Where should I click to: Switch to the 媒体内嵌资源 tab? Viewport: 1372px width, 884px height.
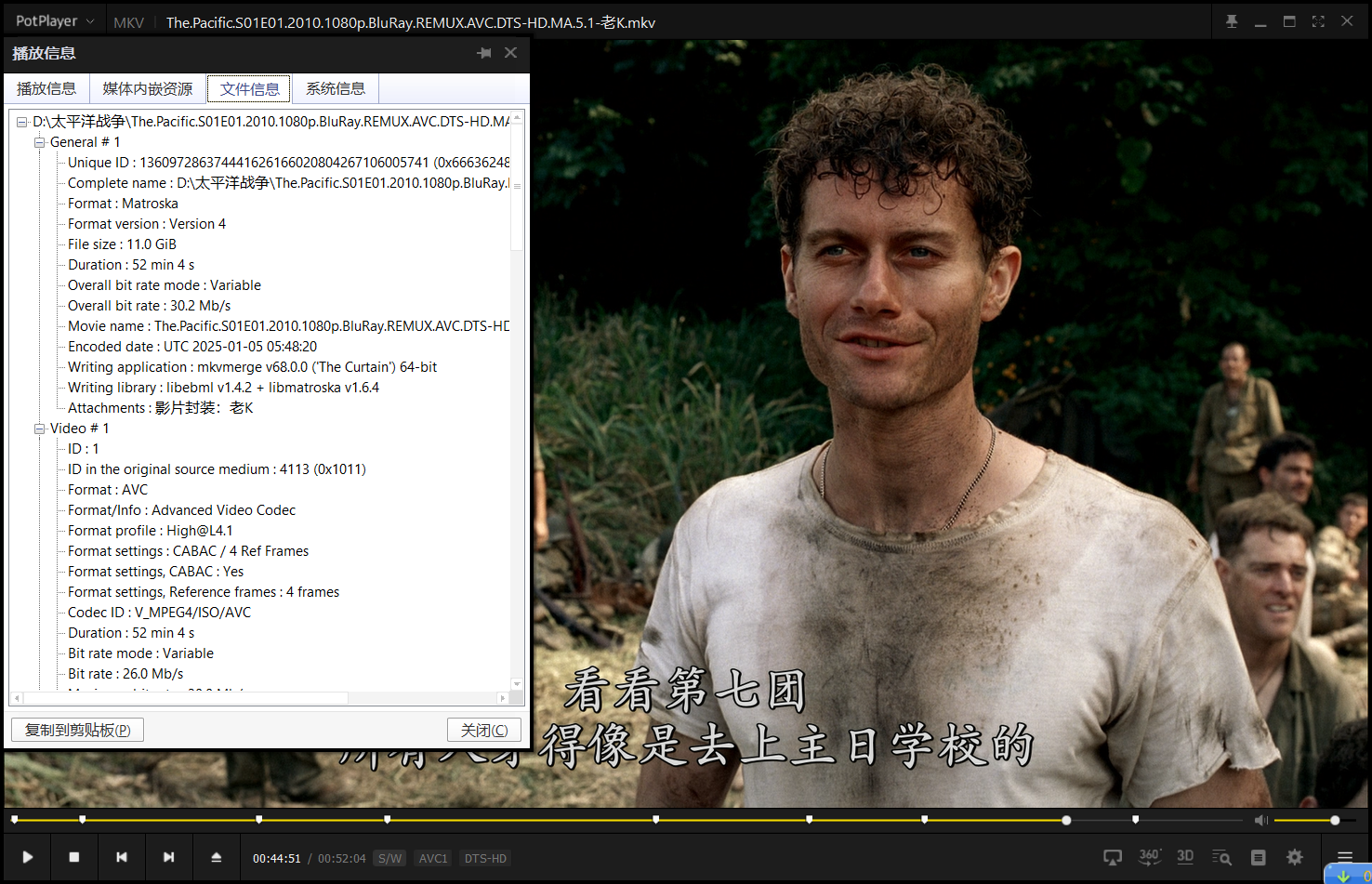coord(148,88)
